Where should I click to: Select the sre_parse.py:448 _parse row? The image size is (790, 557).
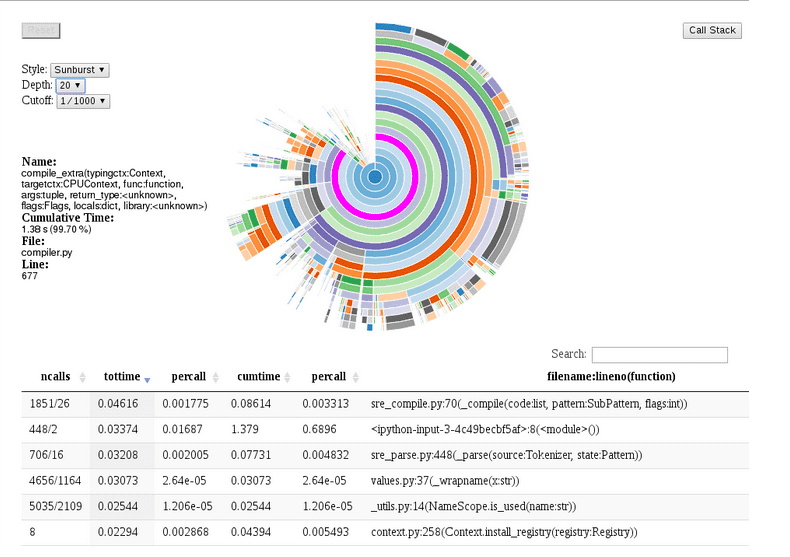(x=505, y=456)
